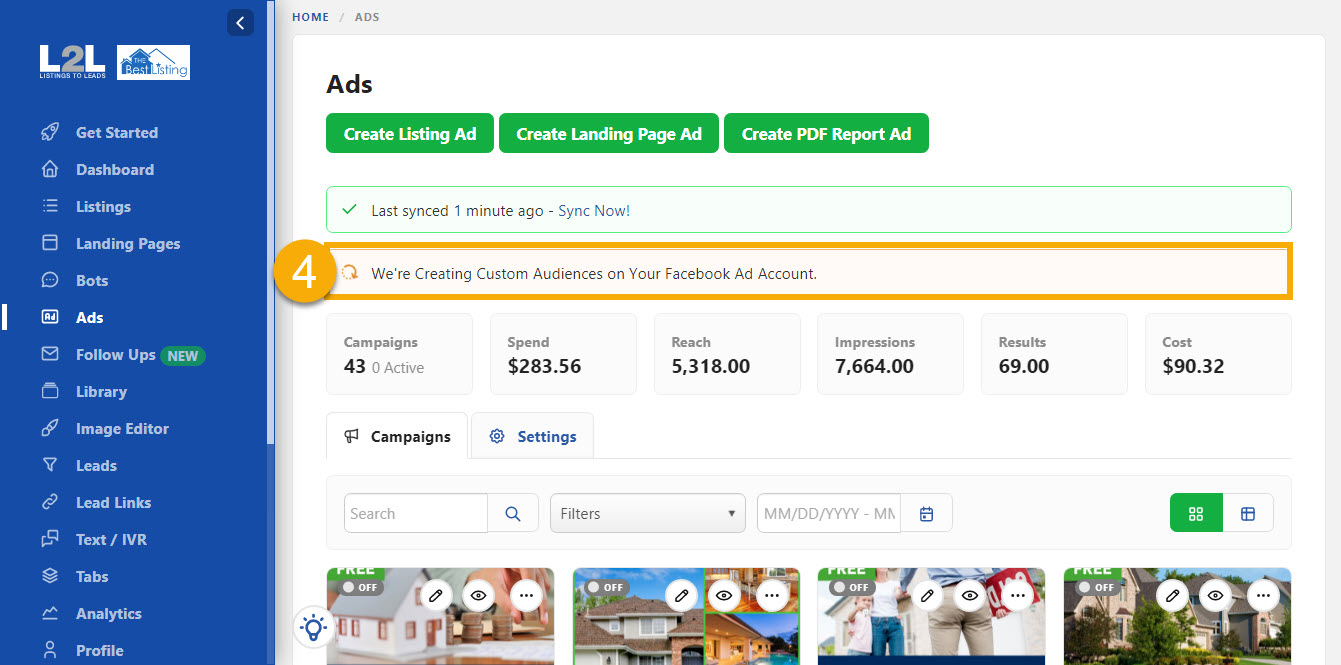Switch to grid view layout

pyautogui.click(x=1196, y=513)
